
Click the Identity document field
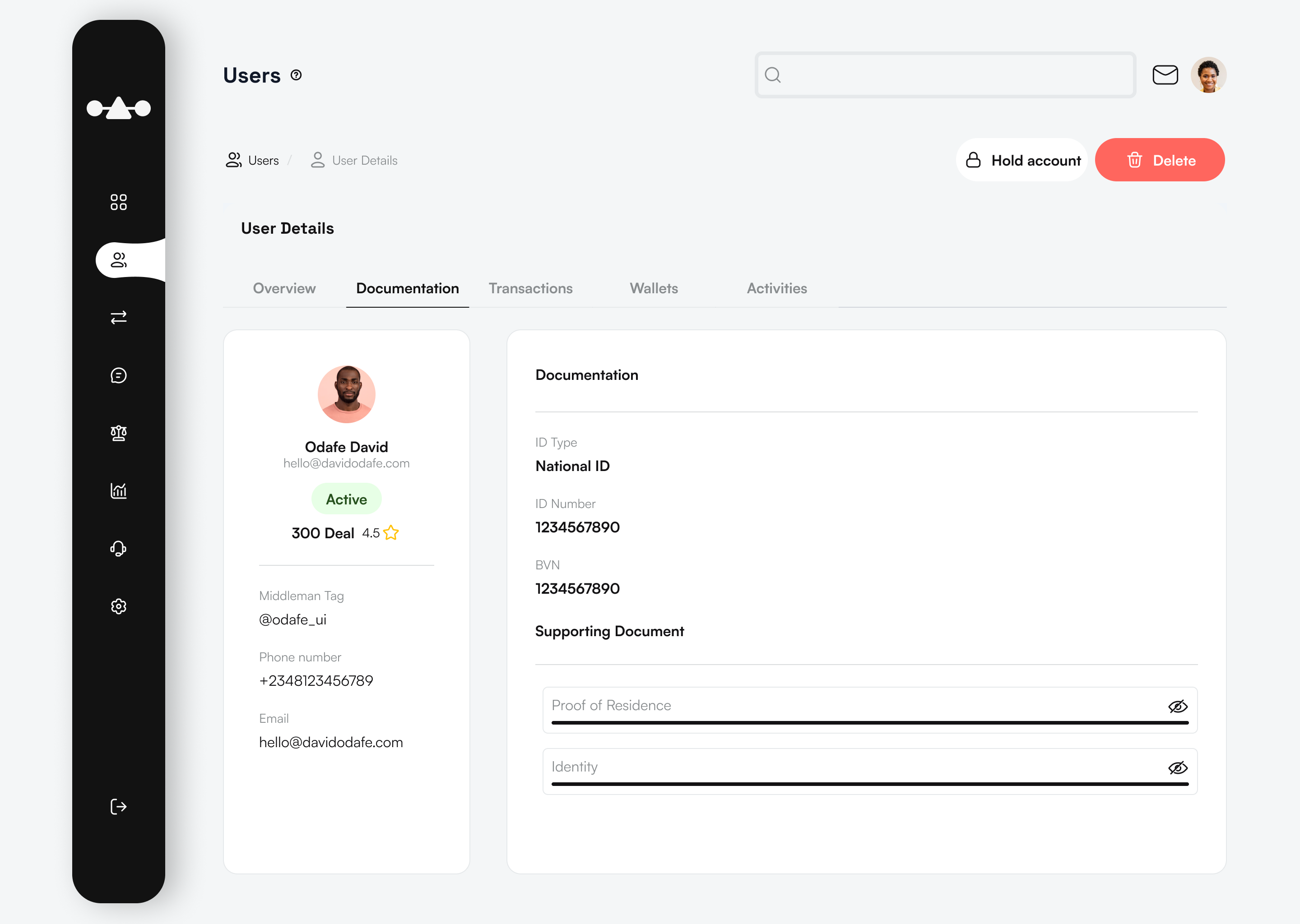[870, 772]
